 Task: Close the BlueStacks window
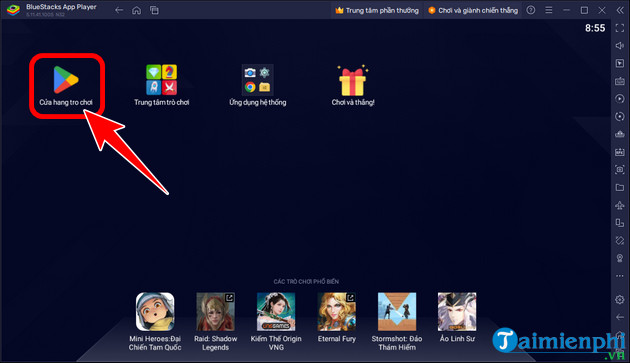pyautogui.click(x=602, y=10)
